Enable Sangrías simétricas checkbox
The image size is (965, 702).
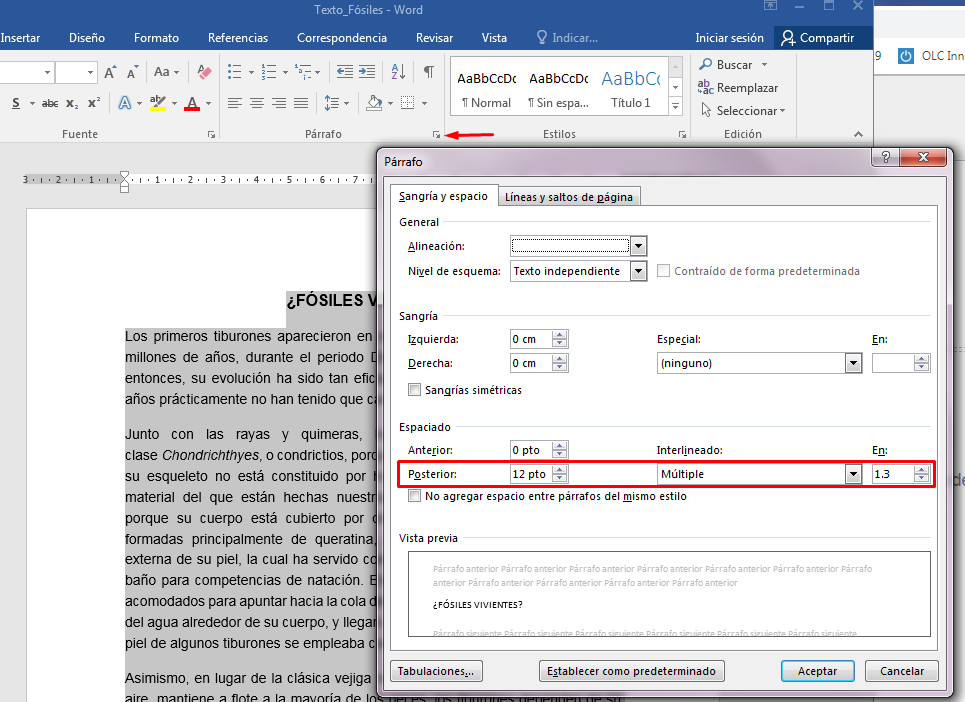[x=415, y=390]
